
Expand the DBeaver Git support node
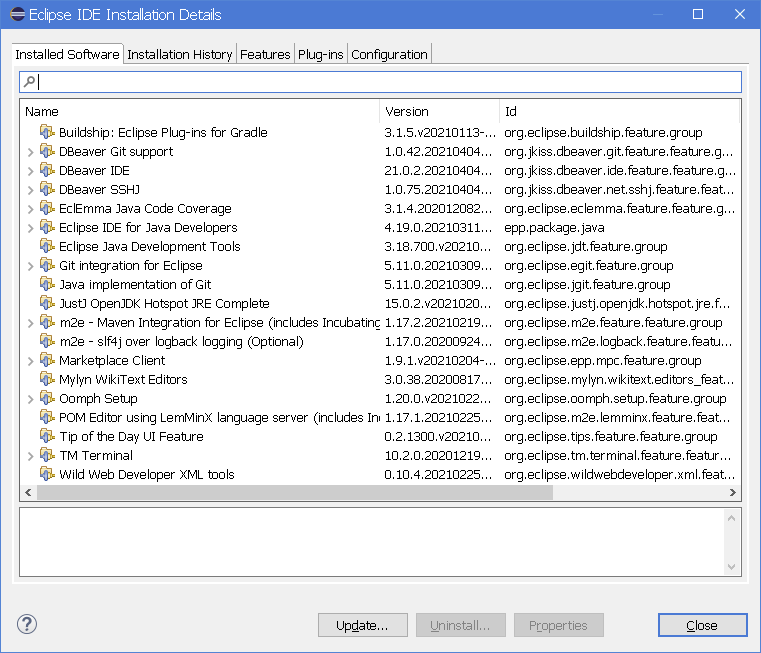(x=31, y=152)
